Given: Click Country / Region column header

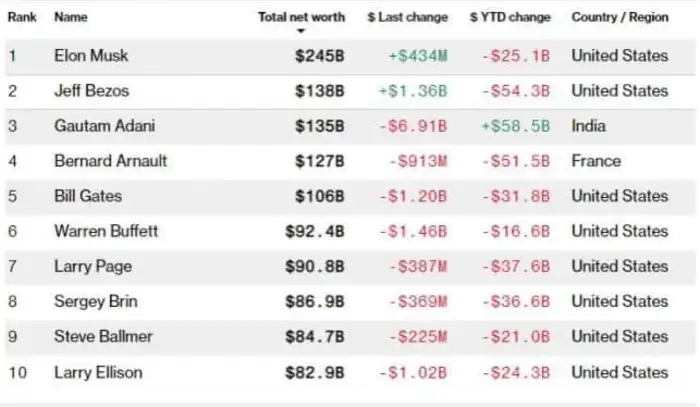Looking at the screenshot, I should click(620, 17).
